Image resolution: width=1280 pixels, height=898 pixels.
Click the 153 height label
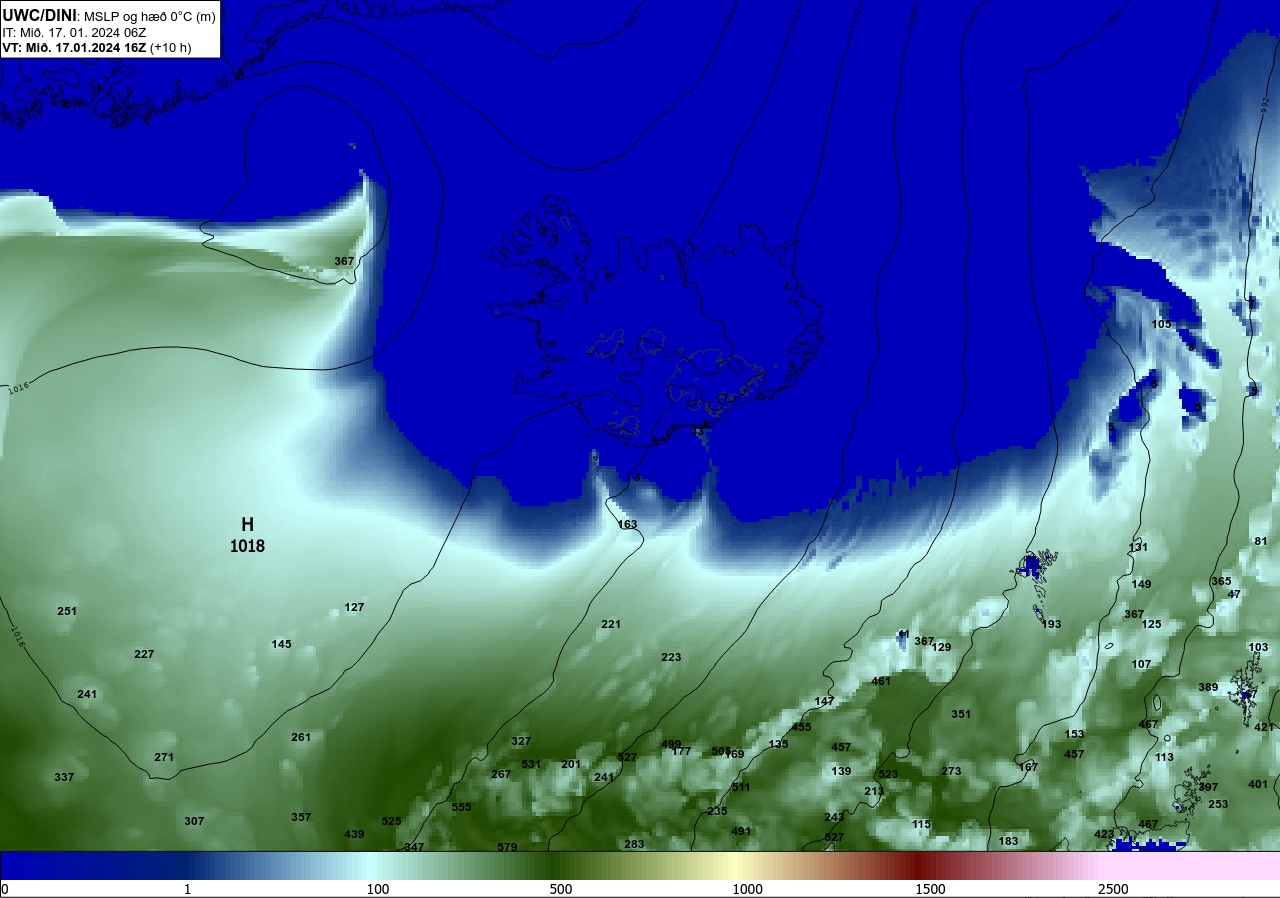point(1074,734)
